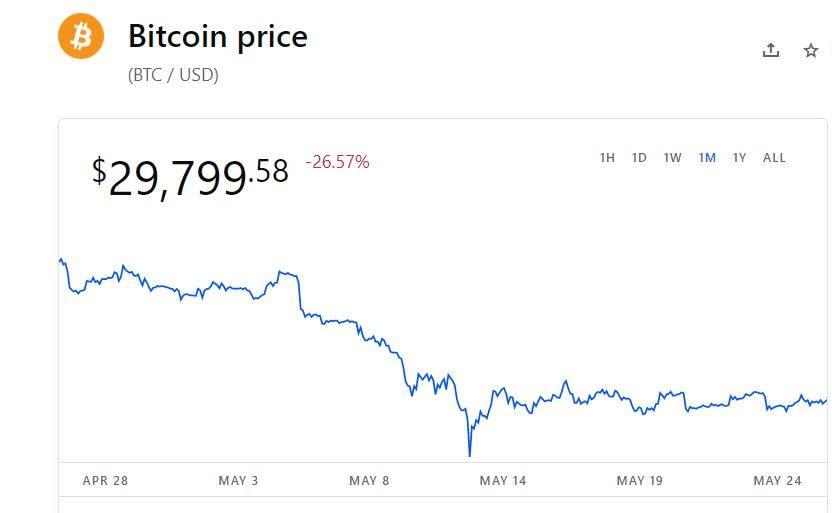Show ALL time price history
This screenshot has width=832, height=513.
coord(774,158)
